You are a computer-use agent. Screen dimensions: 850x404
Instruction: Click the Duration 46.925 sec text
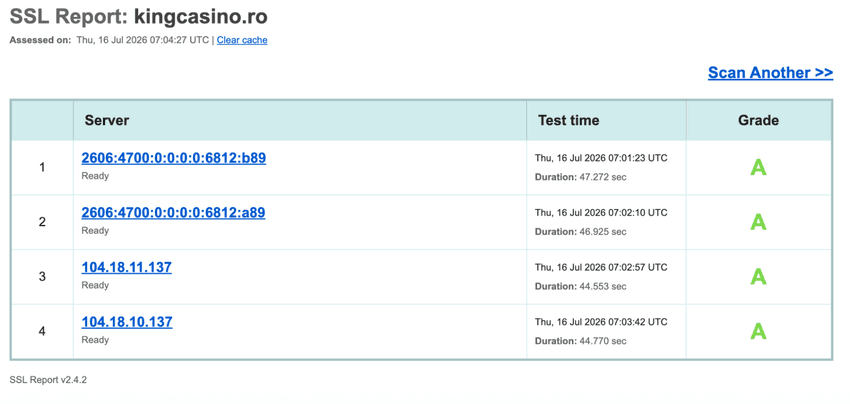point(581,232)
